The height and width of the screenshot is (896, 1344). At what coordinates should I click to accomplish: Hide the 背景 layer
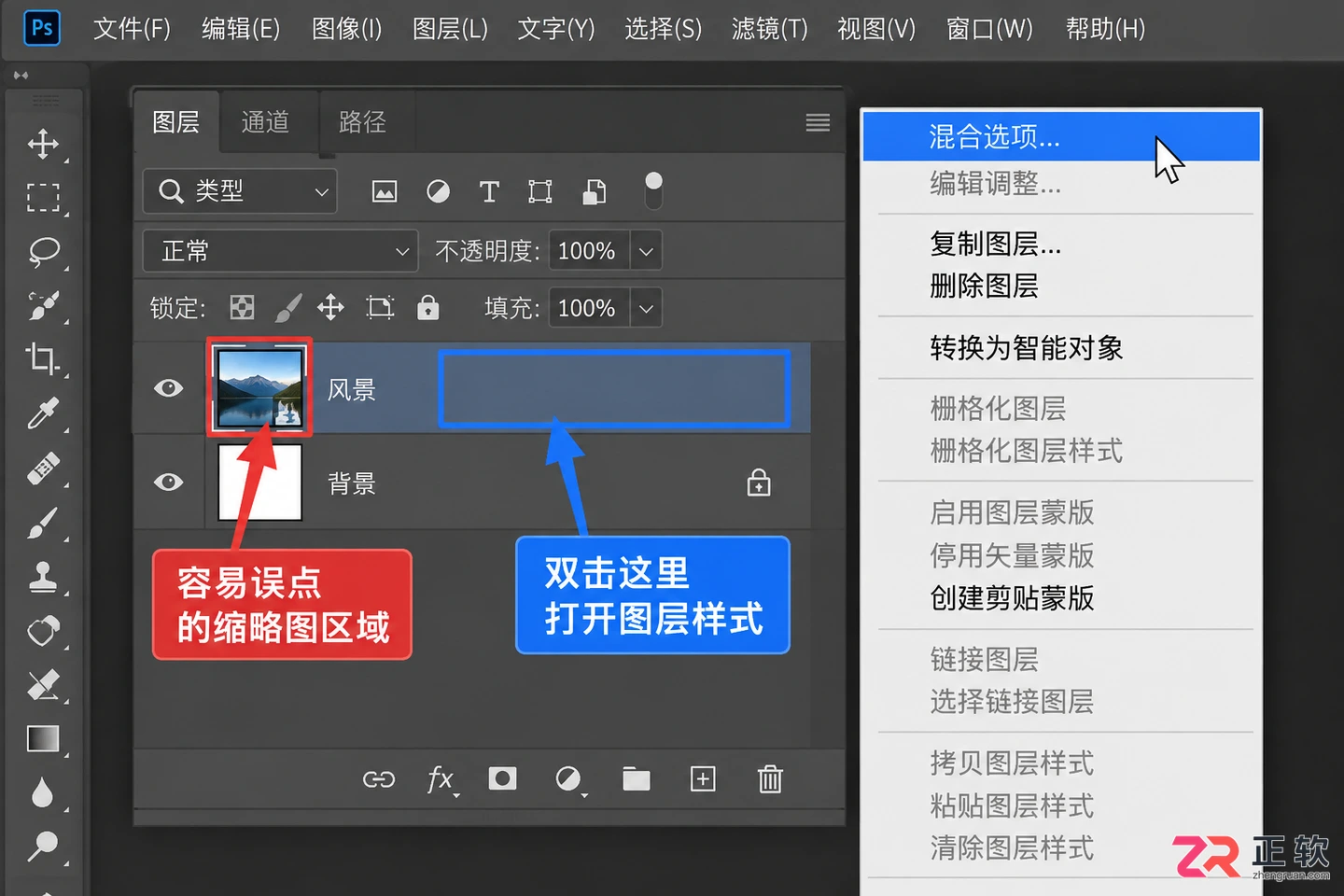(169, 482)
